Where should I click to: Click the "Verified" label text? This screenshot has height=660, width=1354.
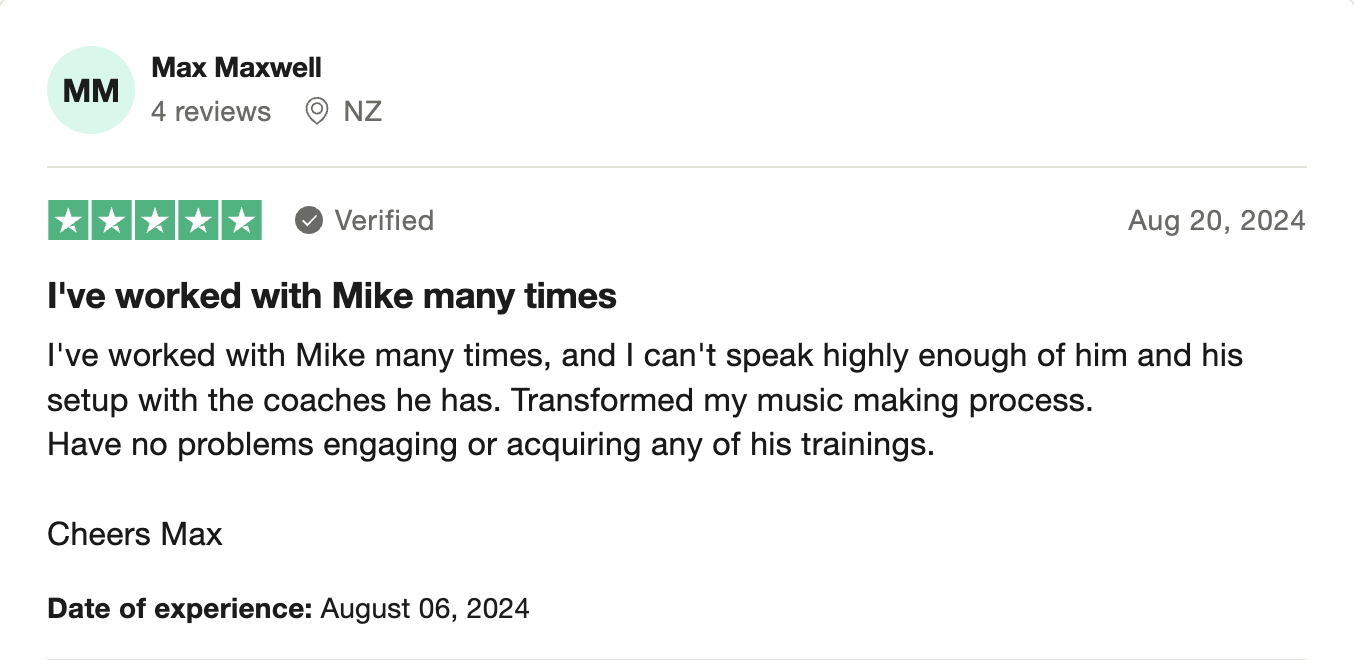click(384, 220)
